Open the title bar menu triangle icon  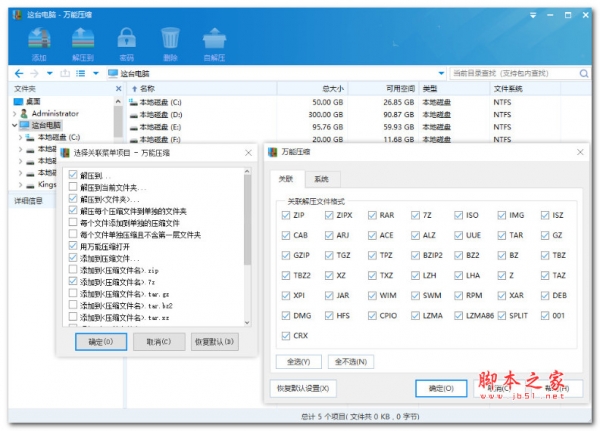(533, 15)
